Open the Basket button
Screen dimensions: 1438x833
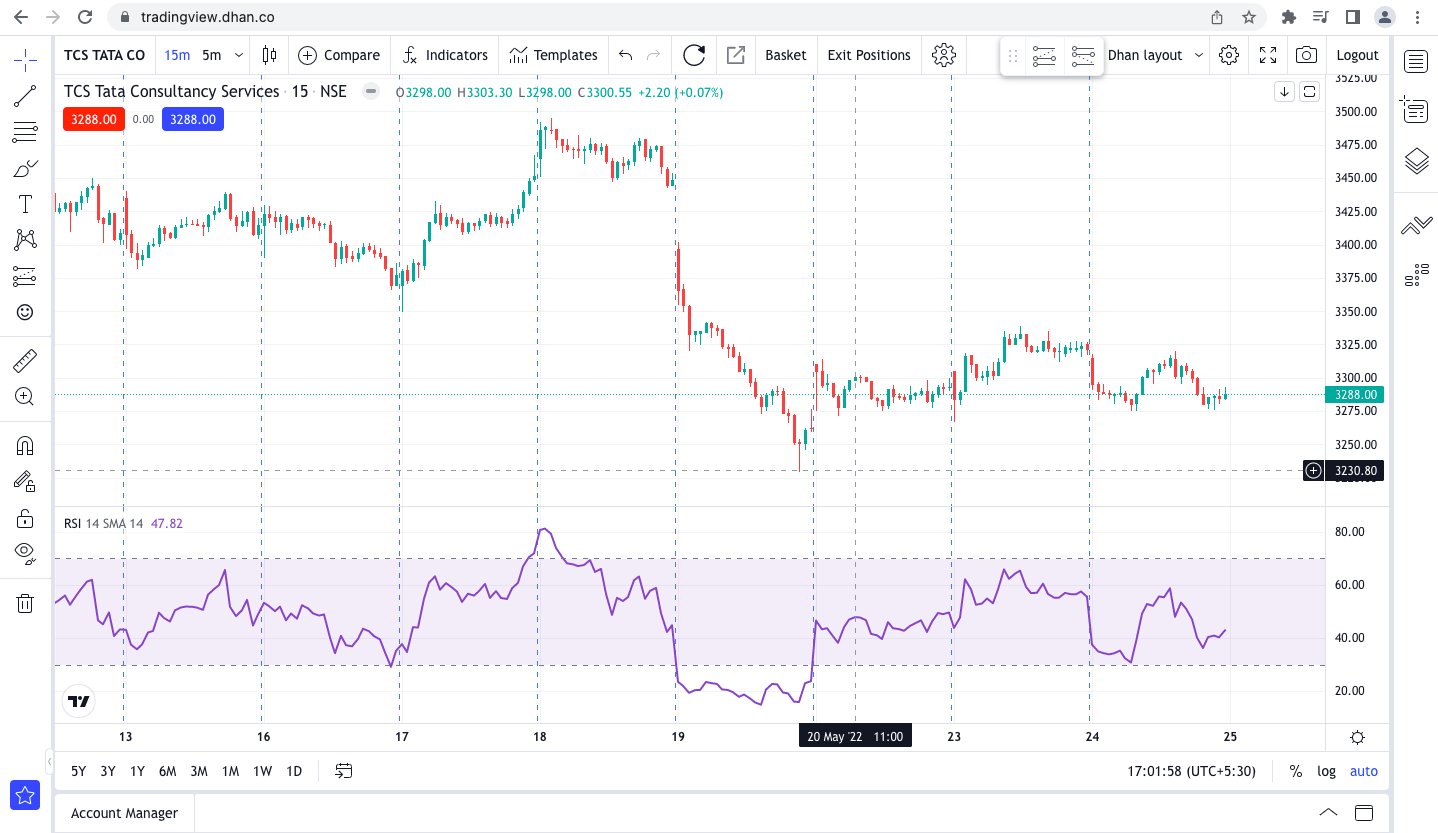tap(786, 55)
